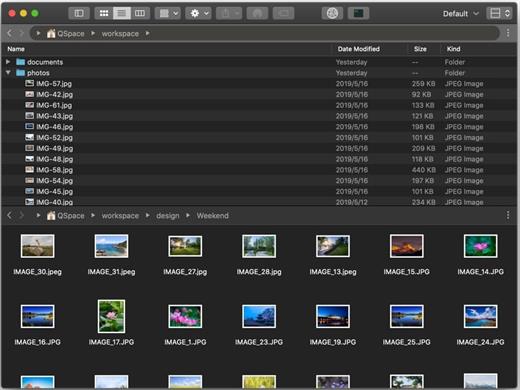Switch to list view mode
Viewport: 520px width, 390px height.
pyautogui.click(x=122, y=13)
